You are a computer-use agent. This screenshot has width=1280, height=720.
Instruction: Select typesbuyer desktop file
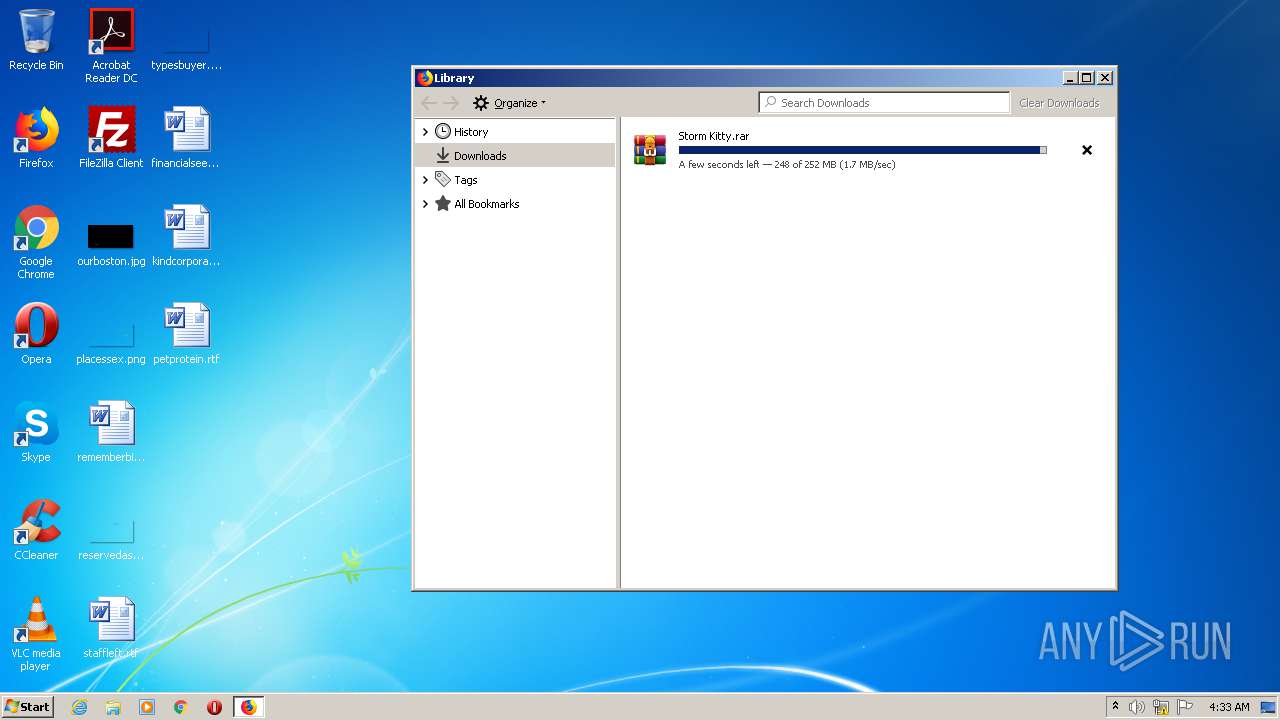coord(186,46)
